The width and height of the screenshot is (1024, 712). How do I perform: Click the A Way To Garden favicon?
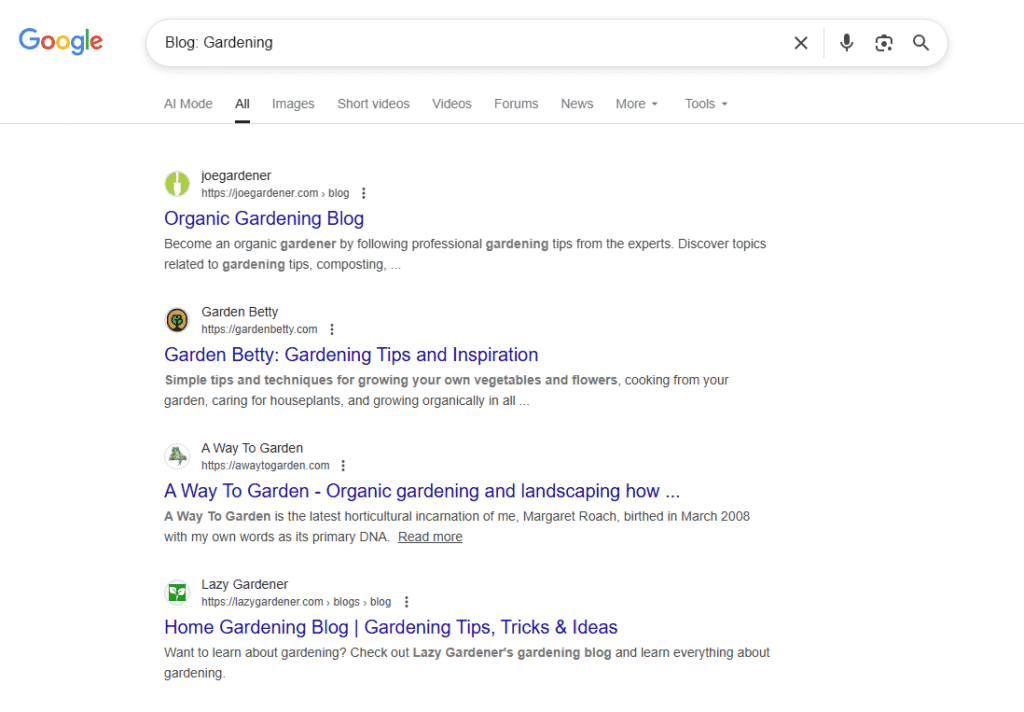click(177, 457)
